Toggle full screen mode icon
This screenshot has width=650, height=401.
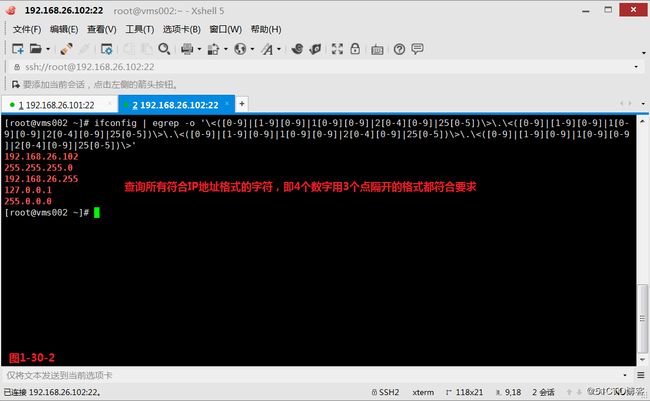pos(337,49)
